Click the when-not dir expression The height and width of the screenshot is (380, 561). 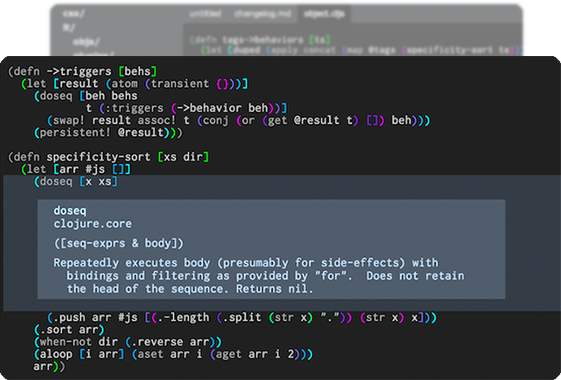click(79, 342)
